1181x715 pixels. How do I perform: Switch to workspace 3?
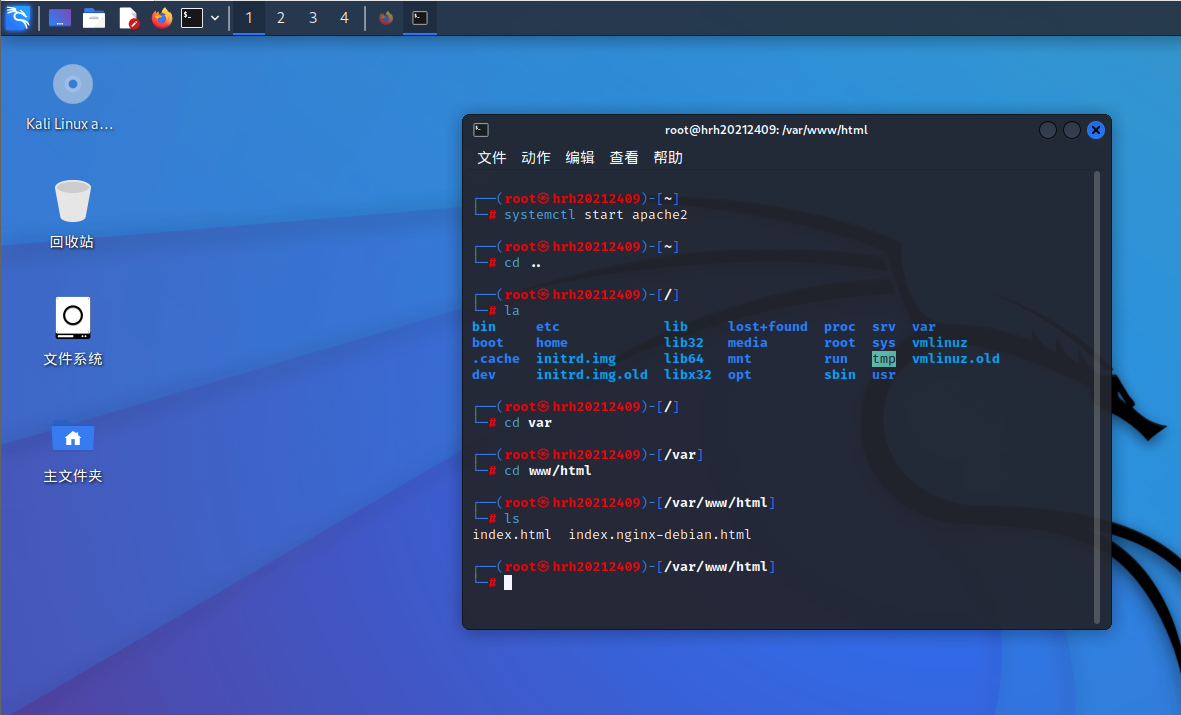pyautogui.click(x=313, y=18)
